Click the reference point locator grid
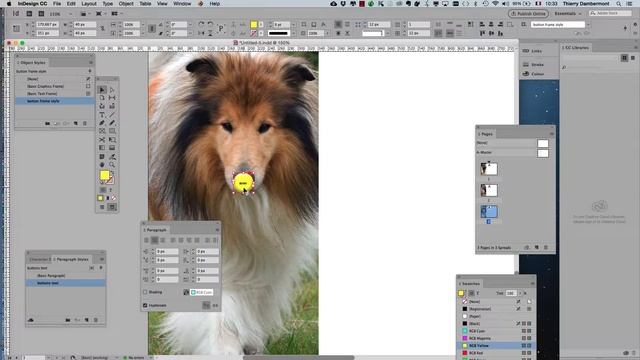The width and height of the screenshot is (640, 360). coord(16,29)
